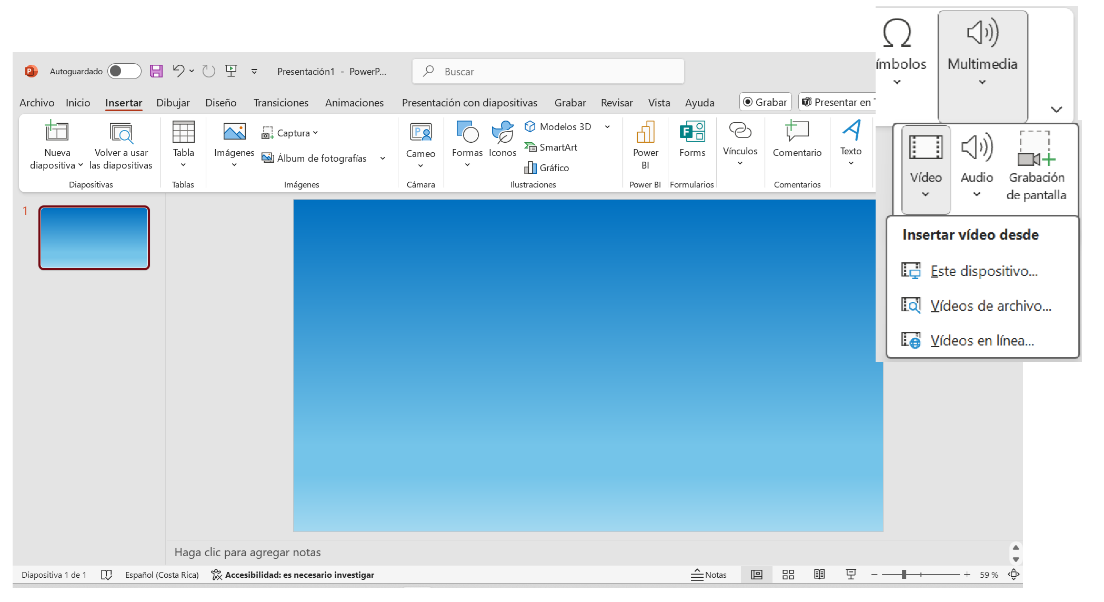Click the save icon in title bar
The width and height of the screenshot is (1104, 602).
click(156, 71)
